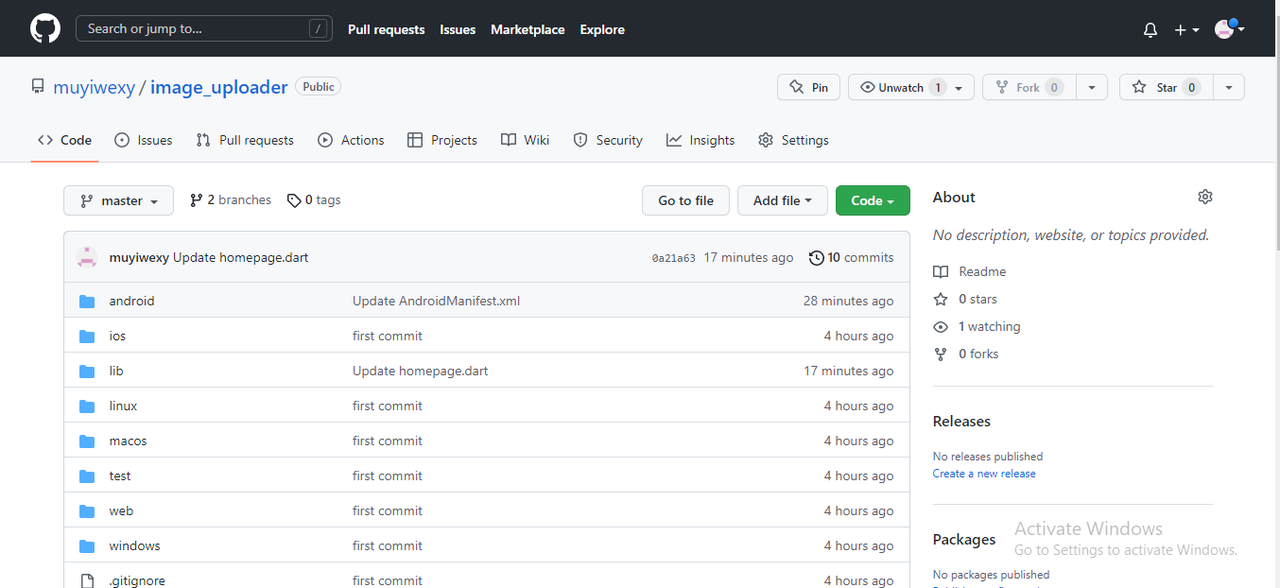Open the user avatar menu
Viewport: 1280px width, 588px height.
(x=1229, y=29)
